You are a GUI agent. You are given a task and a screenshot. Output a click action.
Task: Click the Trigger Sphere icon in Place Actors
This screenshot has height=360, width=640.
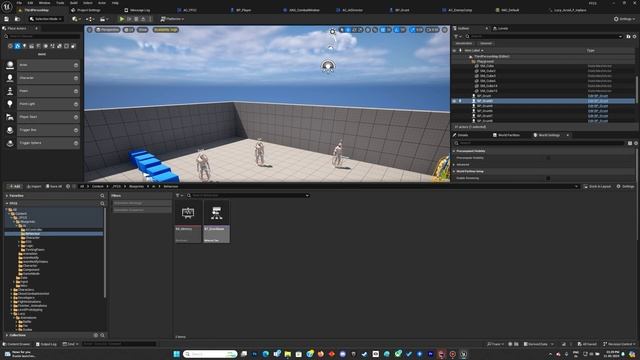(10, 143)
